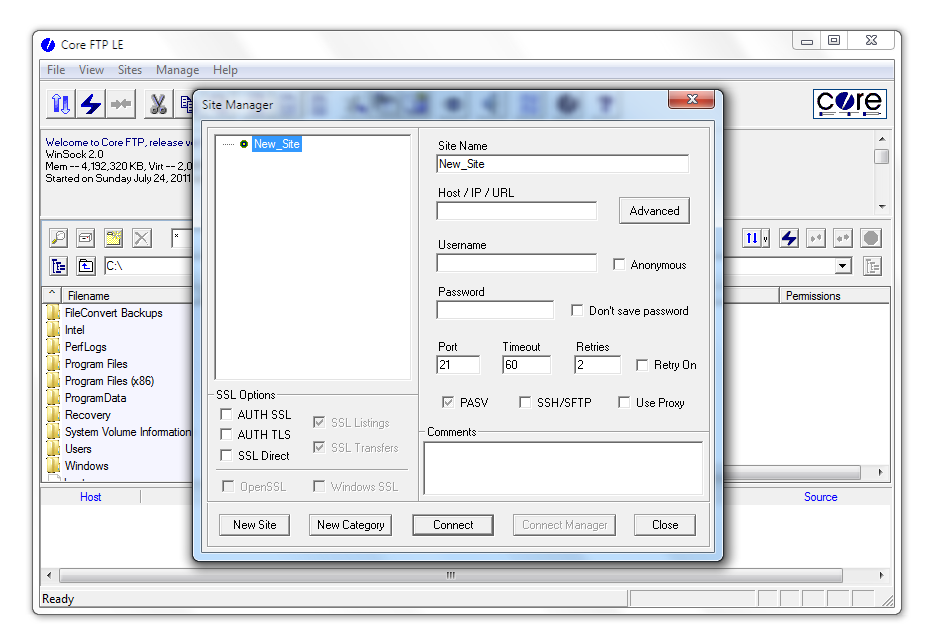Click the Advanced button

click(x=654, y=211)
